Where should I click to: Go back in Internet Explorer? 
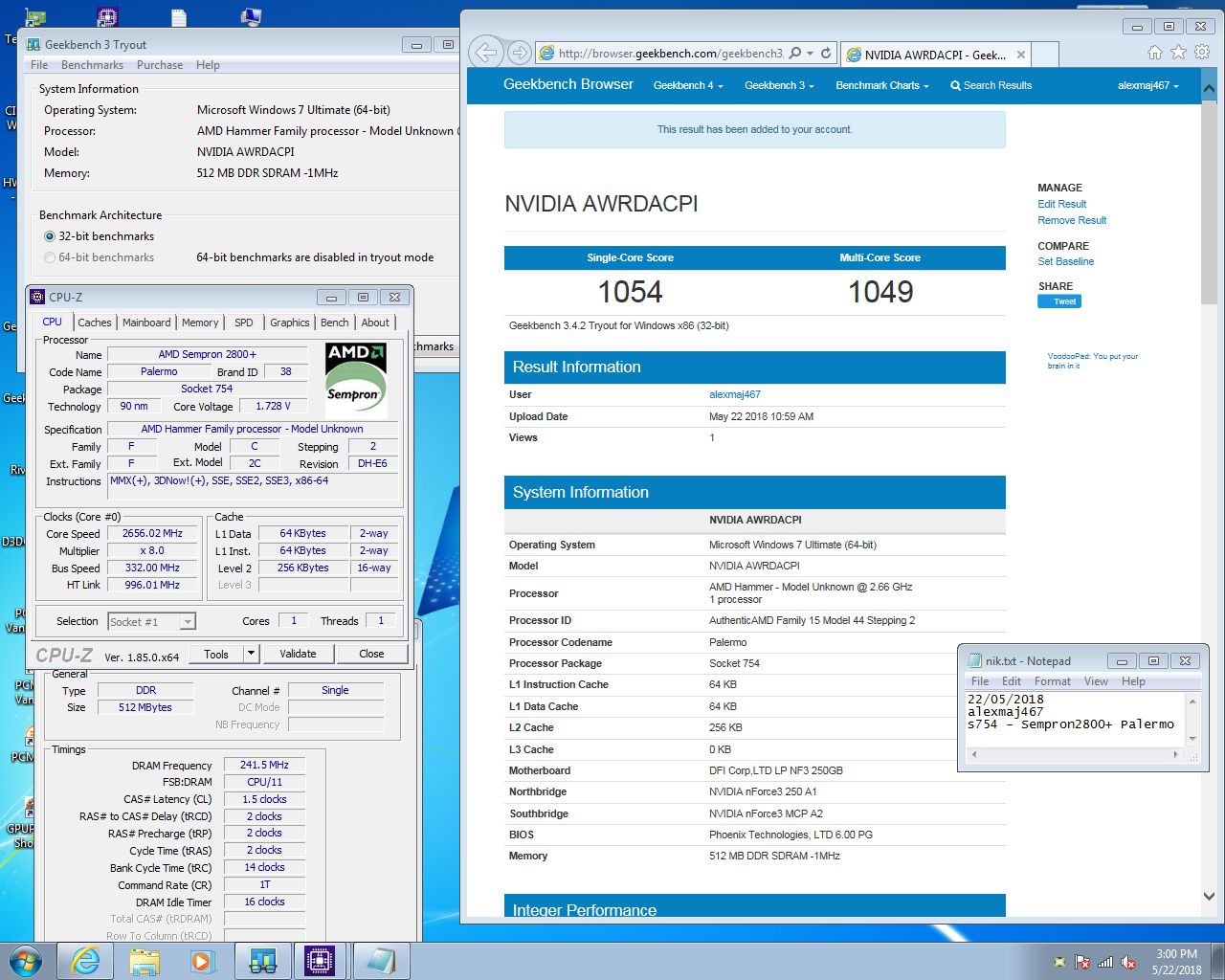(x=485, y=53)
